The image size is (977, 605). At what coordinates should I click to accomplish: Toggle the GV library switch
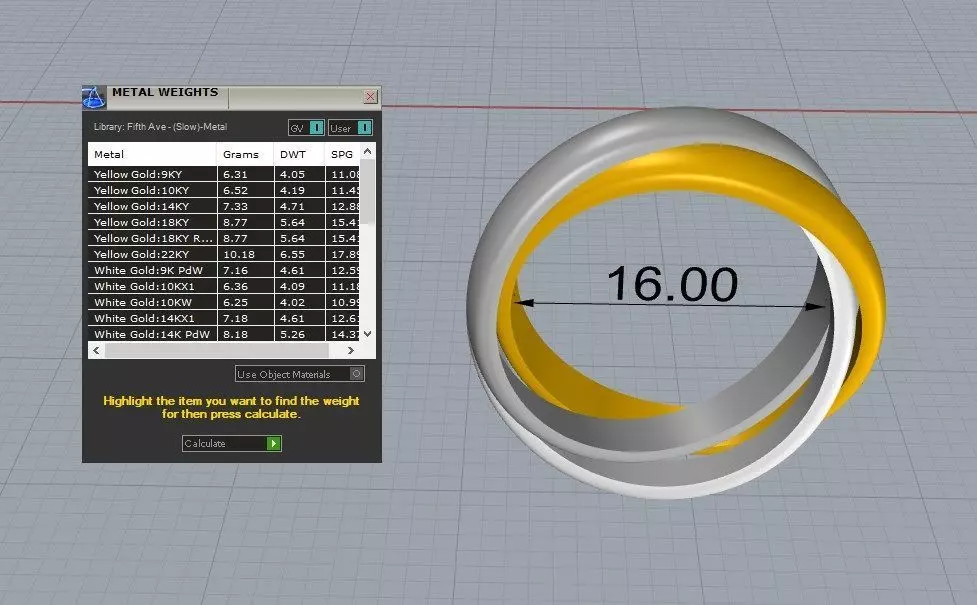(306, 128)
